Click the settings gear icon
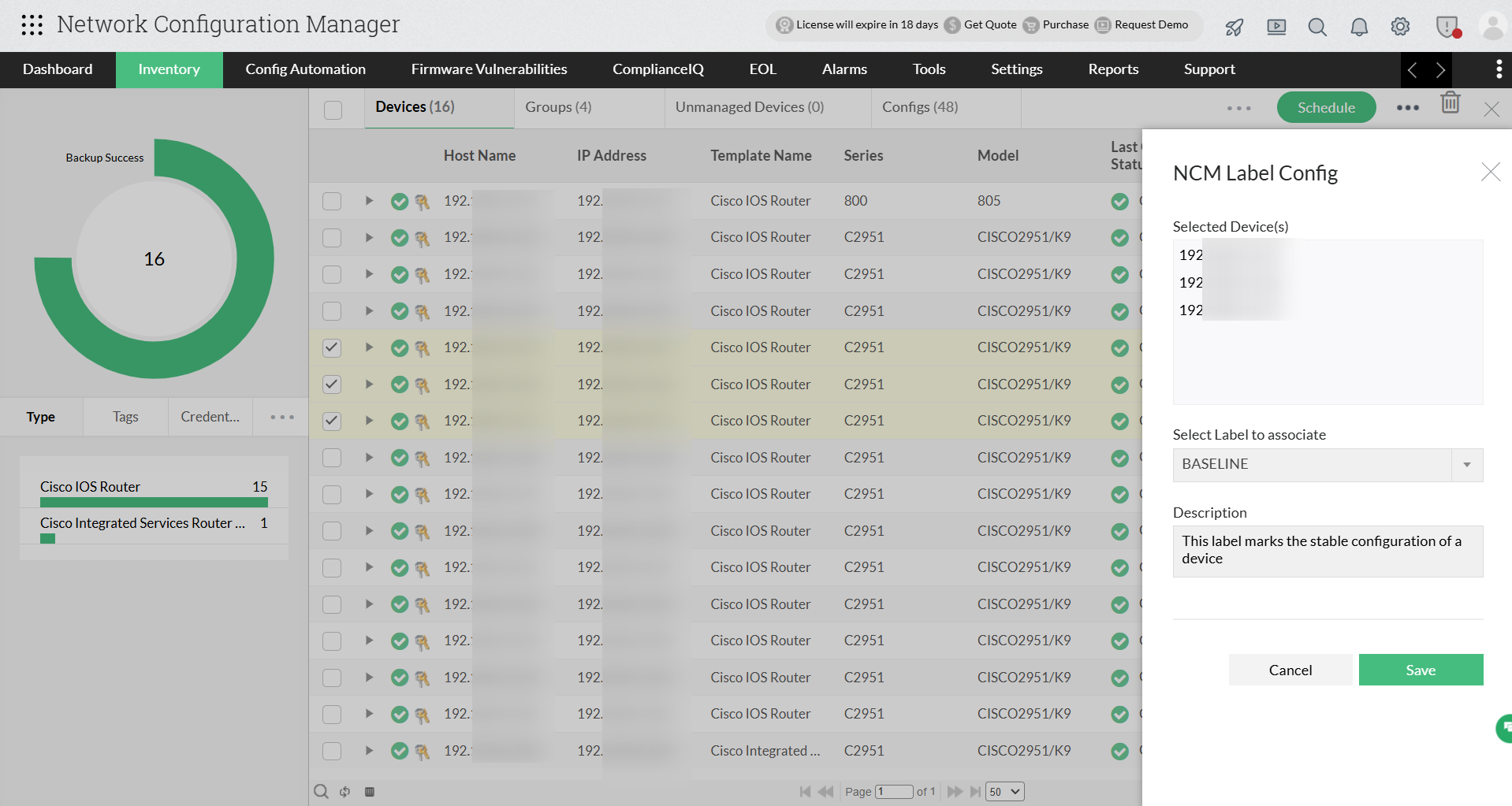1512x806 pixels. tap(1400, 27)
